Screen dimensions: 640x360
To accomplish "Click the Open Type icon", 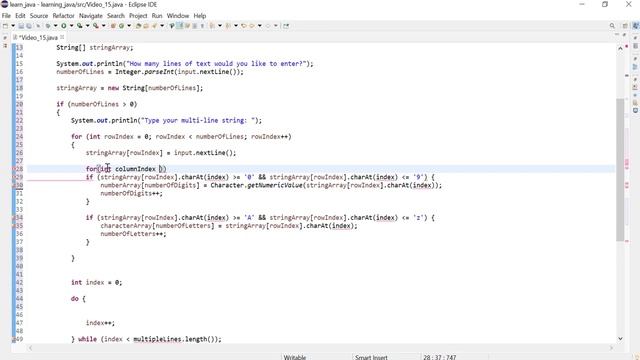I will 138,26.
